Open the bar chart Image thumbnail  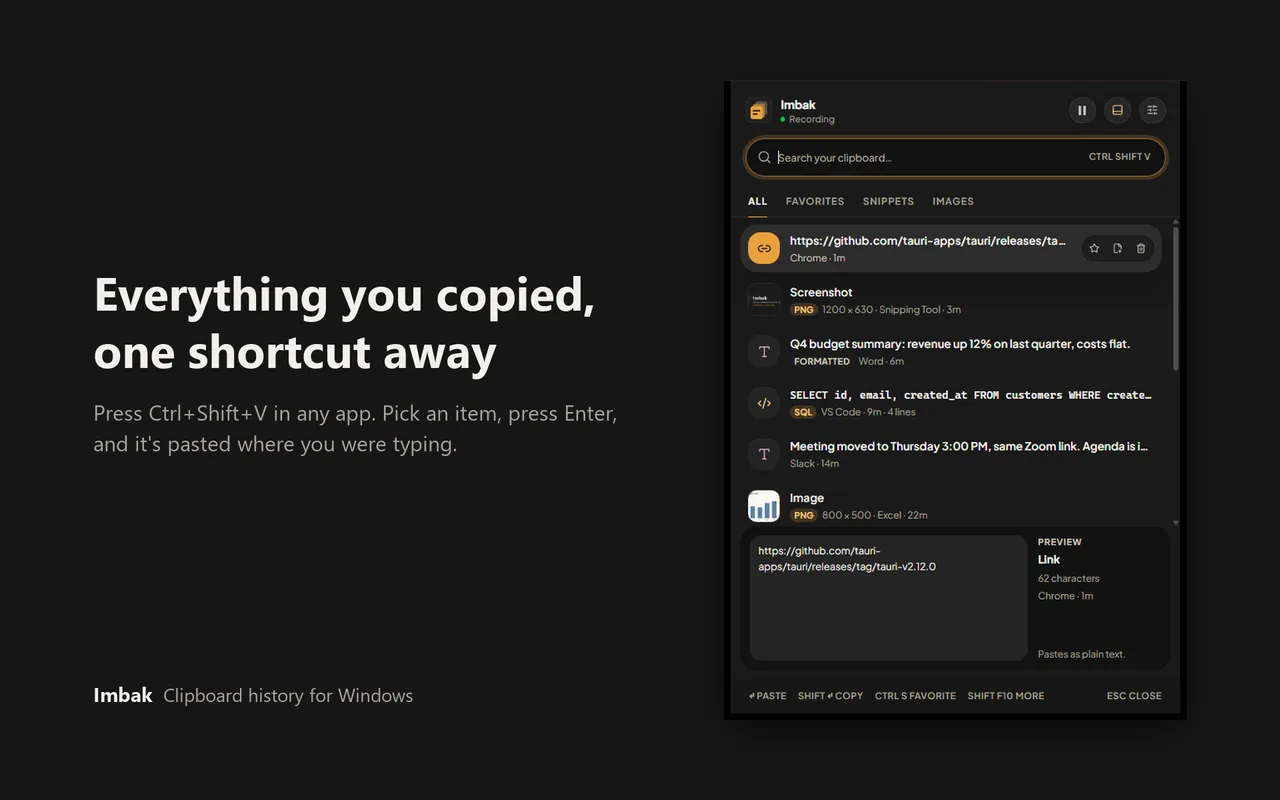point(764,506)
